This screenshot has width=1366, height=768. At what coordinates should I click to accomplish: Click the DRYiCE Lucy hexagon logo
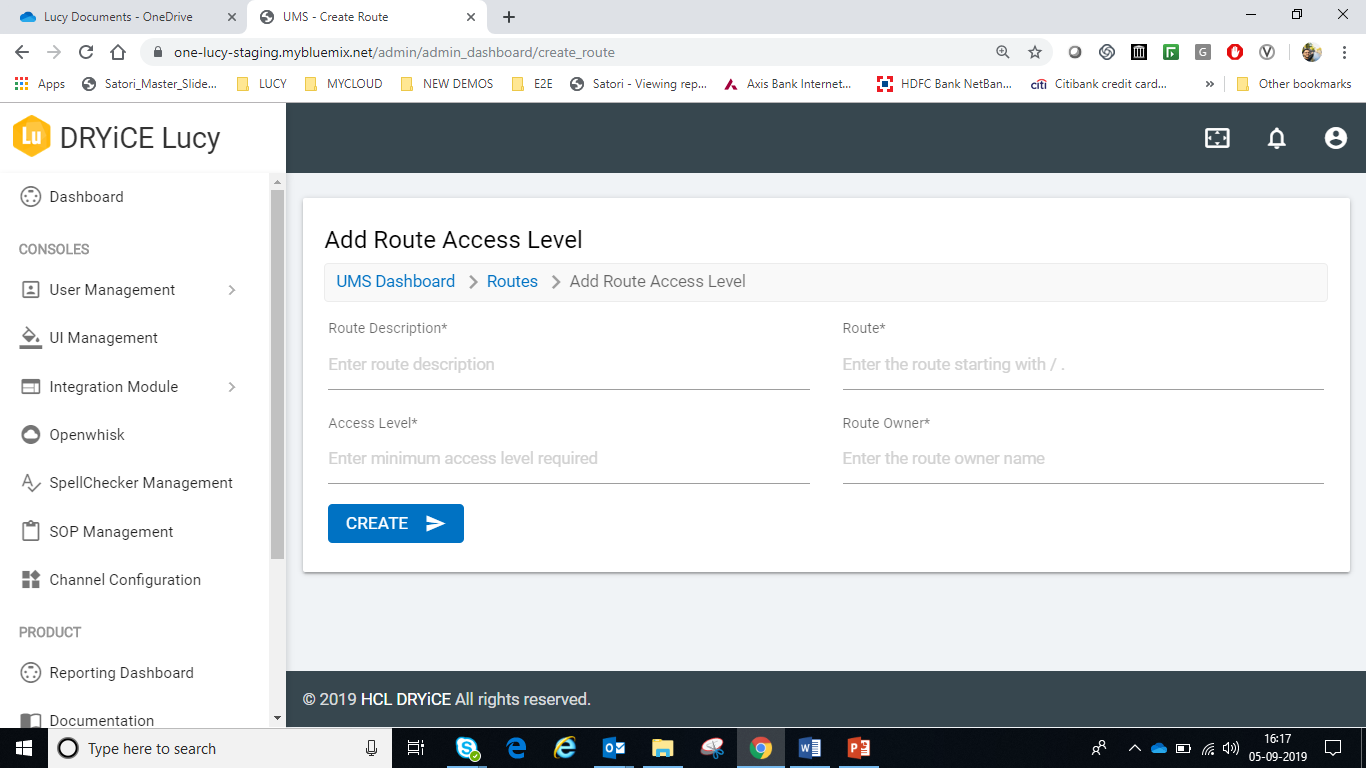point(32,137)
